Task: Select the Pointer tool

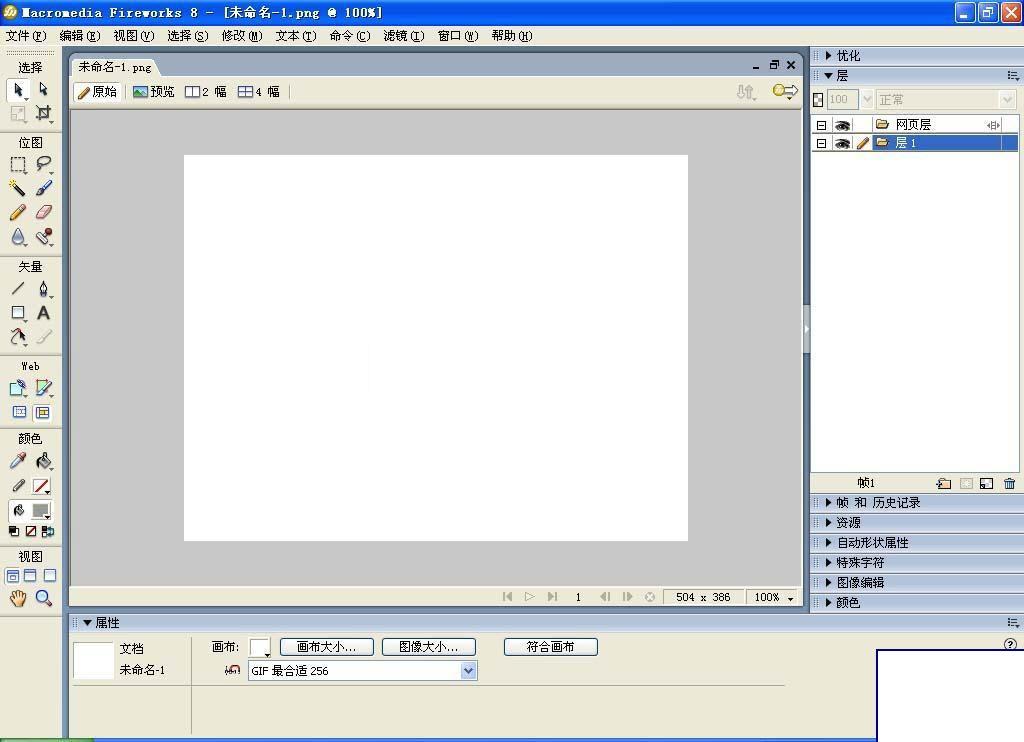Action: pos(17,90)
